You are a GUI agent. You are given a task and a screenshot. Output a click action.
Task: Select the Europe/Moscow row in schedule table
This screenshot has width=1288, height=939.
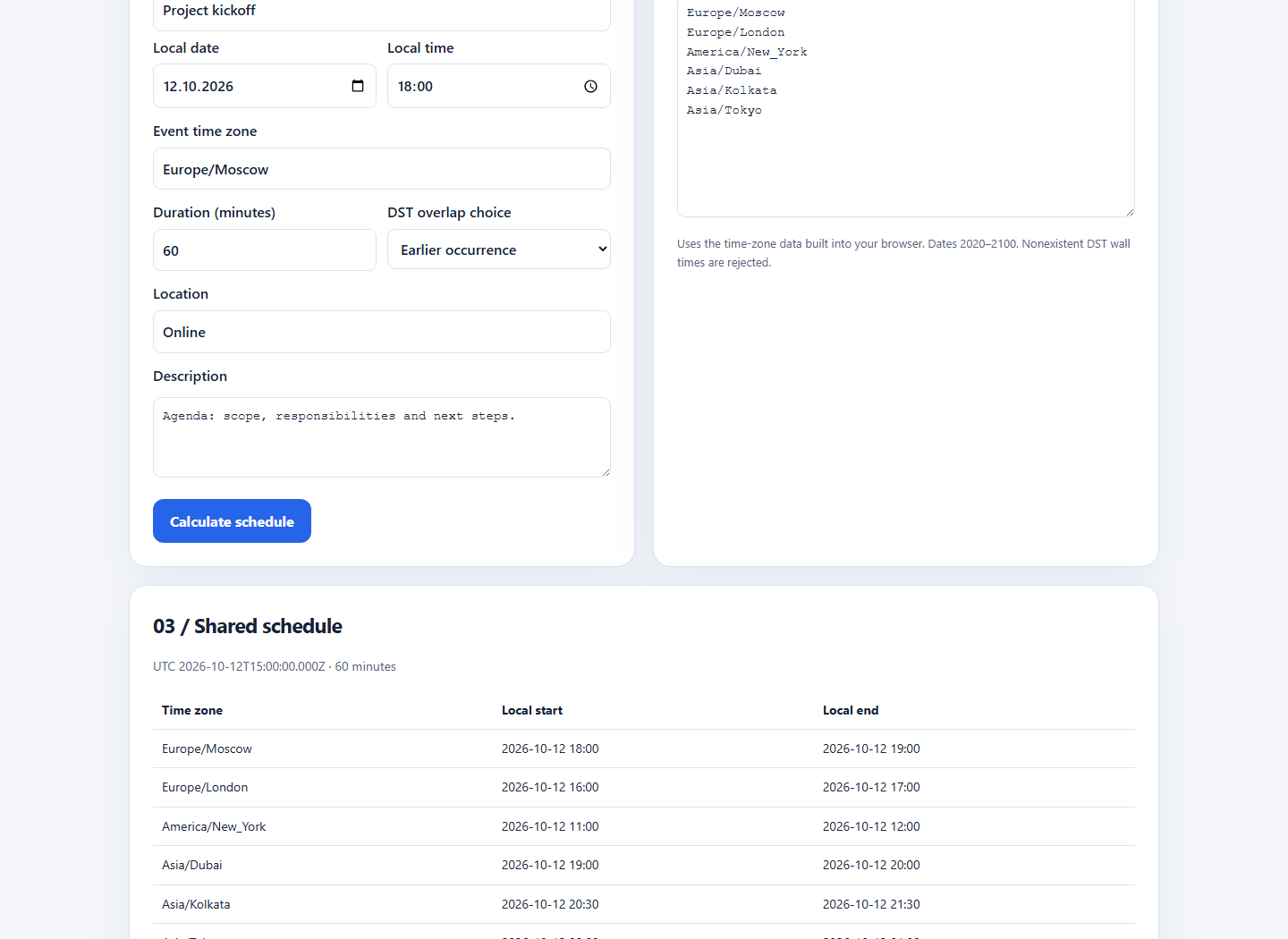[644, 749]
